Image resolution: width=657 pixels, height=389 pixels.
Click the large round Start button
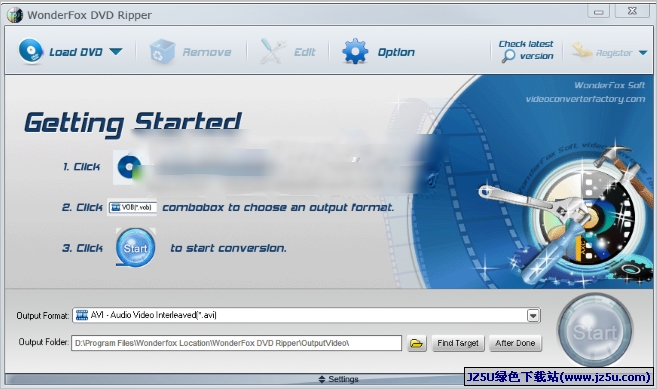595,331
